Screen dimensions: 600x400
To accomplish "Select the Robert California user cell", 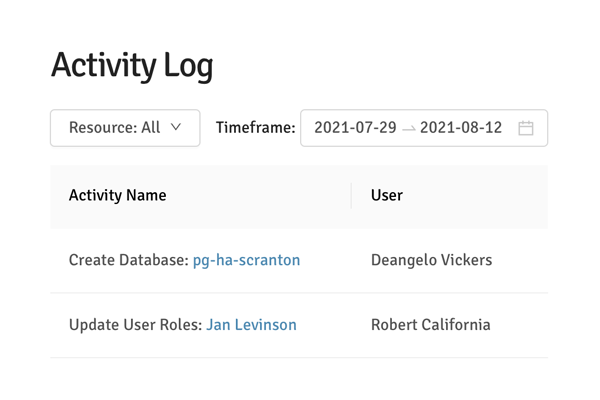I will click(x=430, y=325).
